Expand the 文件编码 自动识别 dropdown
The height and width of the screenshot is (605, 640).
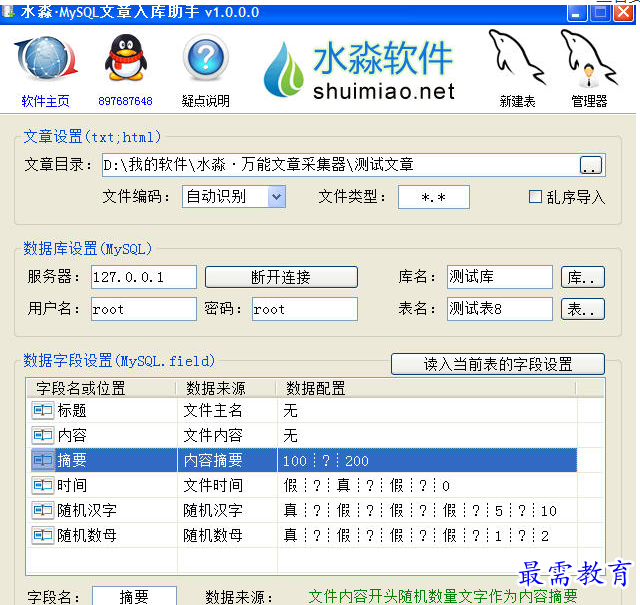click(276, 197)
